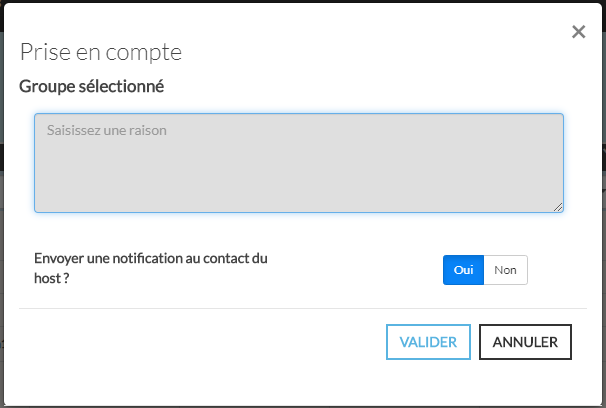Cancel the acknowledgement with ANNULER
The width and height of the screenshot is (606, 408).
[x=525, y=342]
